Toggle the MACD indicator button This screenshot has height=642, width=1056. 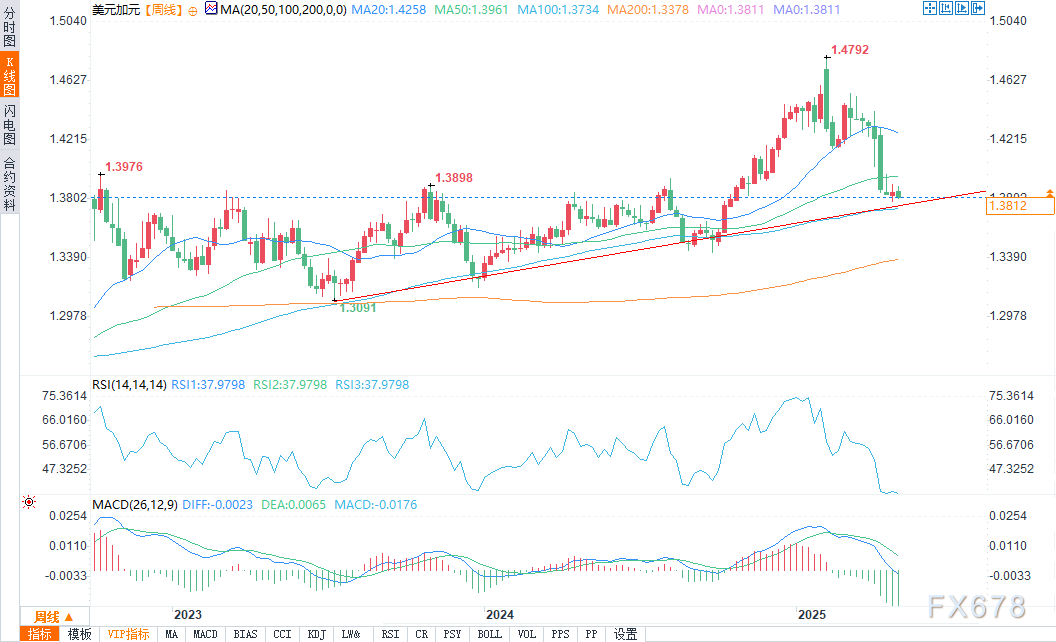tap(205, 634)
